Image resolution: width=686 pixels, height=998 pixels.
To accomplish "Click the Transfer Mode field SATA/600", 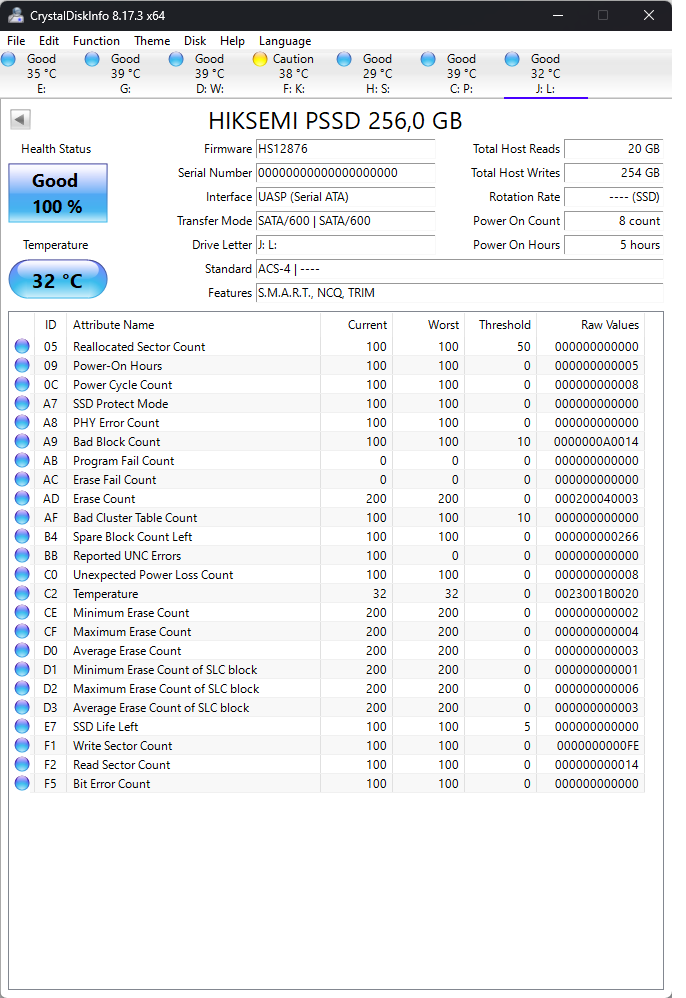I will pos(346,221).
